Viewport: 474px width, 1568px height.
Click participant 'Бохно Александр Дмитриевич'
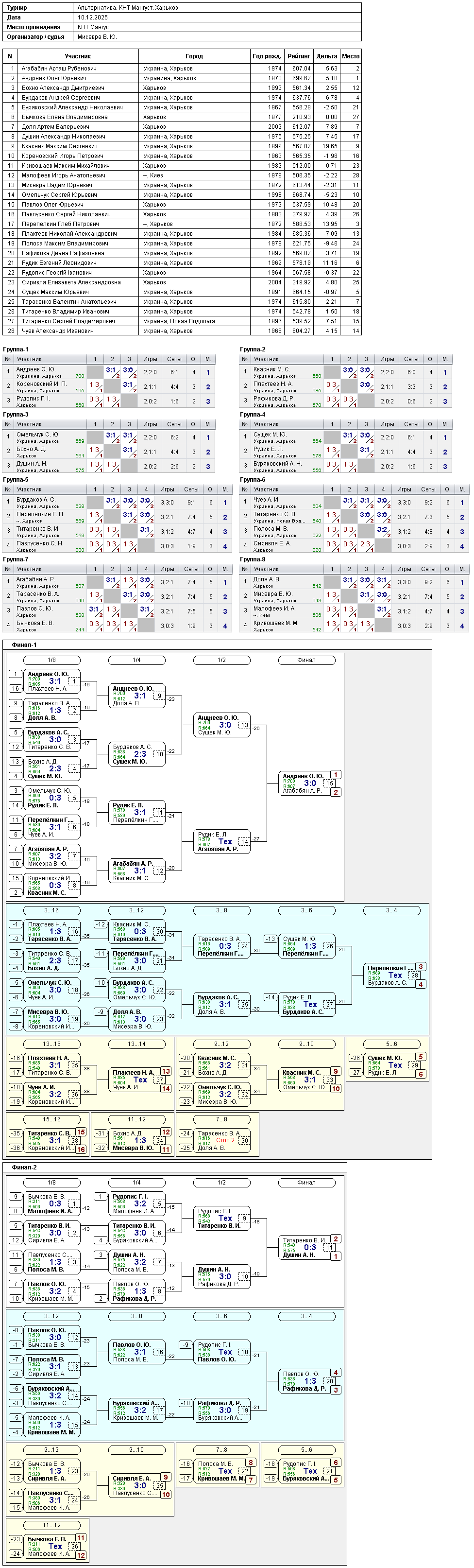point(63,88)
